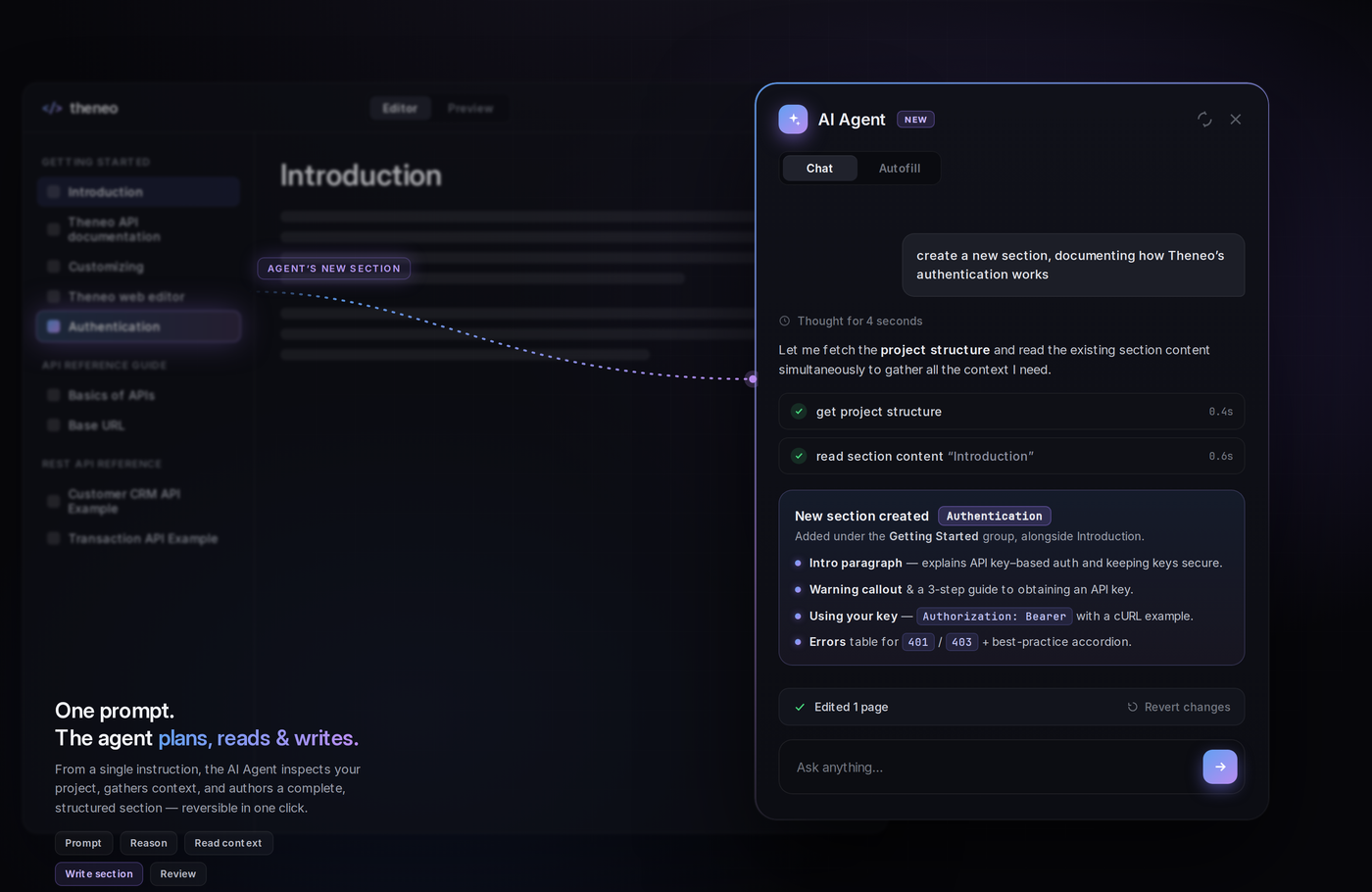The height and width of the screenshot is (892, 1372).
Task: Click the 401 error code chip
Action: click(x=918, y=642)
